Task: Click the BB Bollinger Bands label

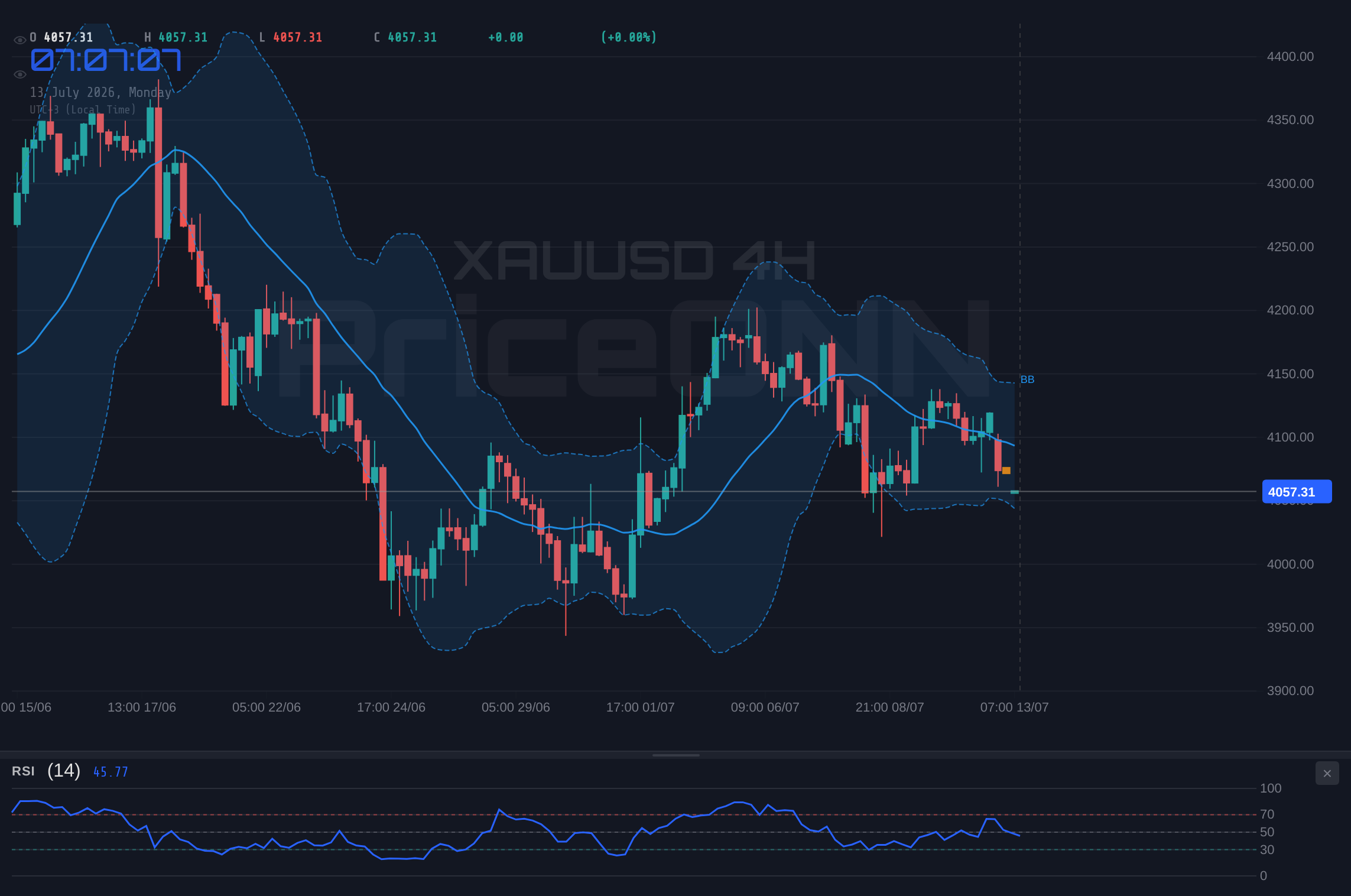Action: tap(1027, 379)
